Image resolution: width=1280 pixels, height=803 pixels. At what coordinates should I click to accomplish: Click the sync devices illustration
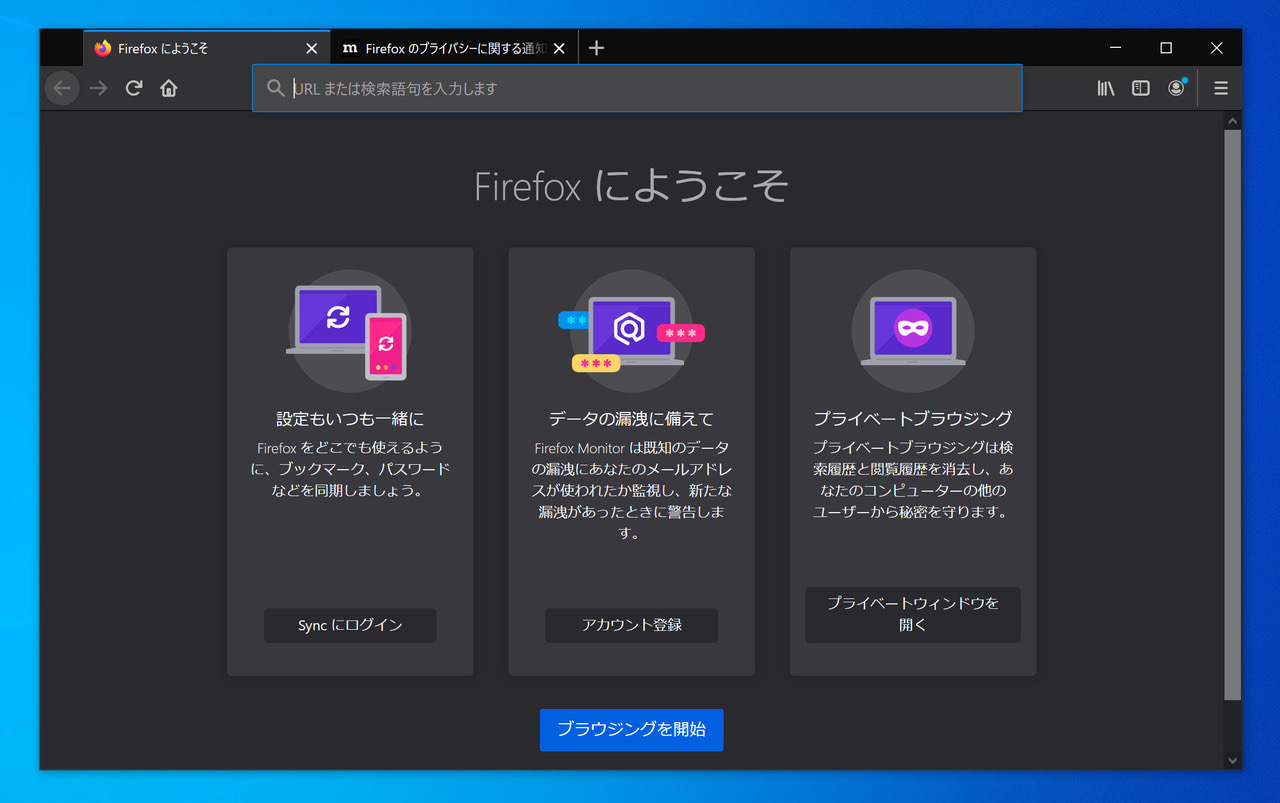(349, 331)
